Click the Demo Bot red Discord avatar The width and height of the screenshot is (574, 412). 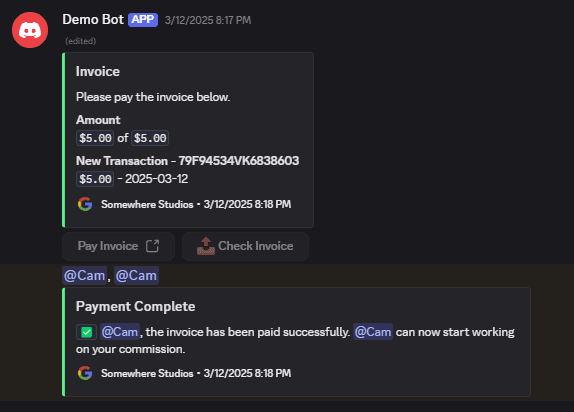(x=30, y=30)
